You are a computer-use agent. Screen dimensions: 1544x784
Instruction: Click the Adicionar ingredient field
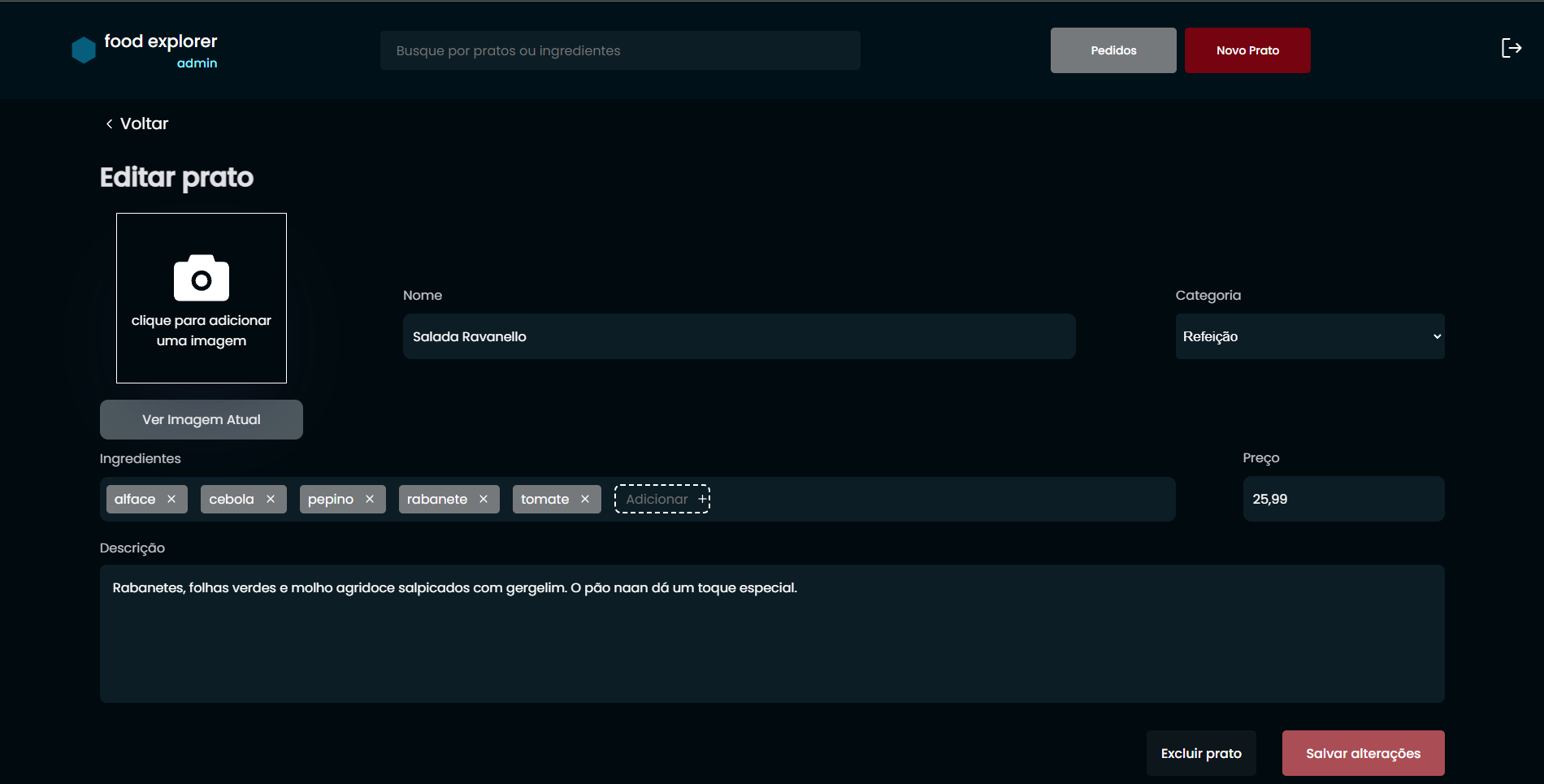(657, 498)
